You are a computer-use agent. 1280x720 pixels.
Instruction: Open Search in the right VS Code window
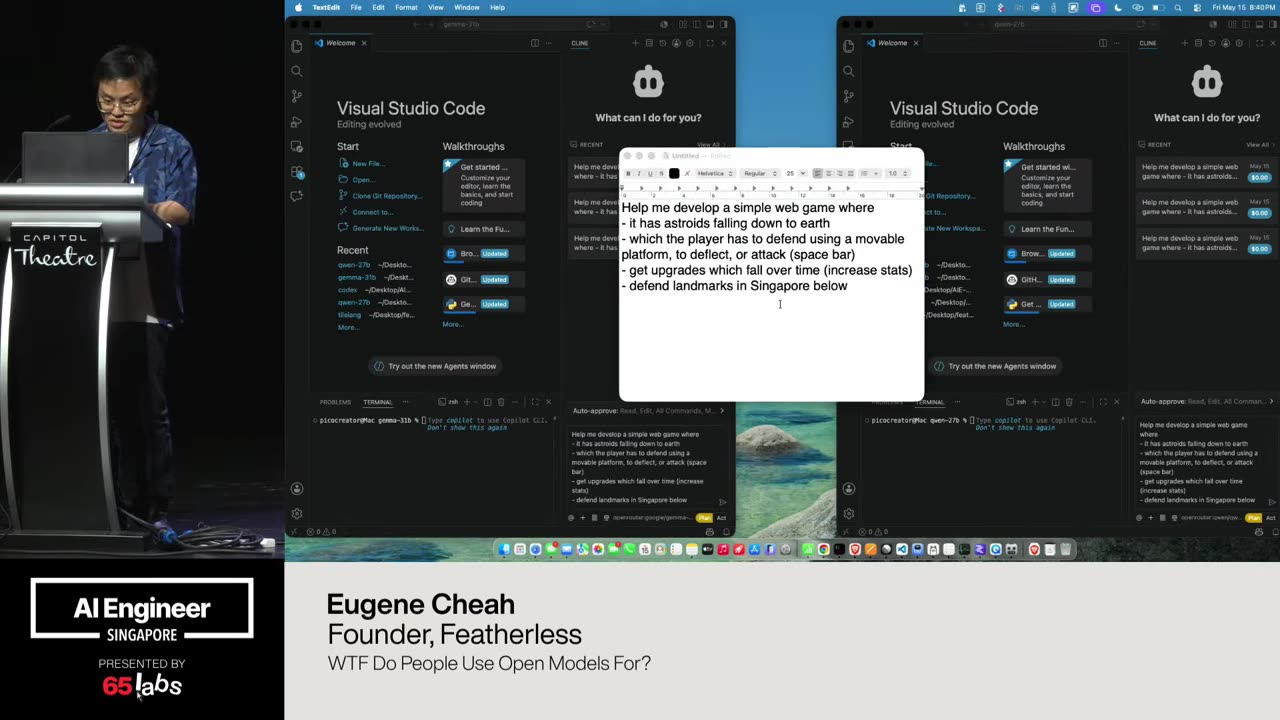[849, 71]
